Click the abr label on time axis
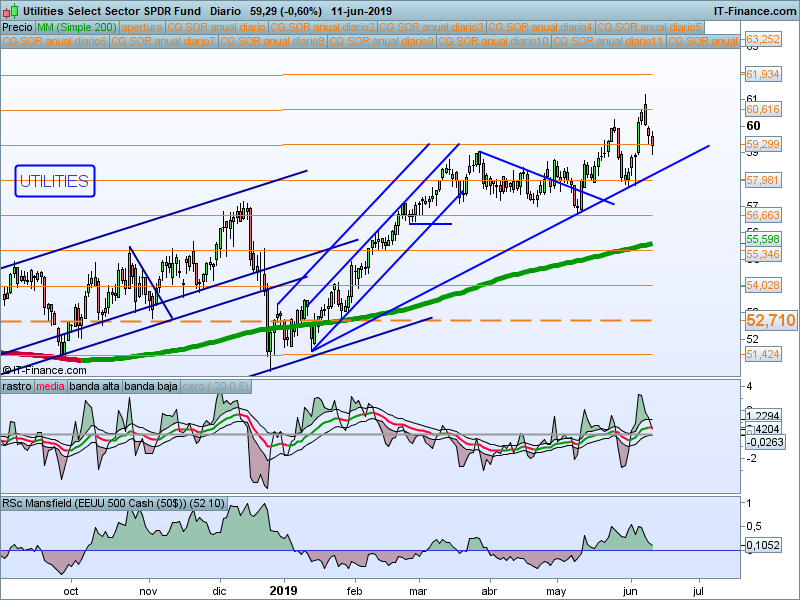The height and width of the screenshot is (600, 800). pyautogui.click(x=489, y=591)
